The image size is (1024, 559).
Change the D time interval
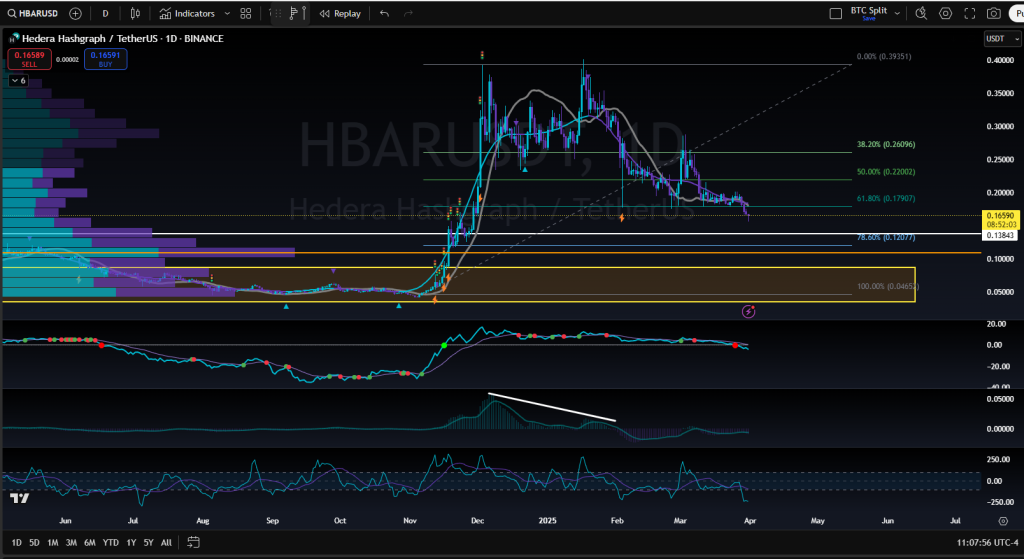105,13
